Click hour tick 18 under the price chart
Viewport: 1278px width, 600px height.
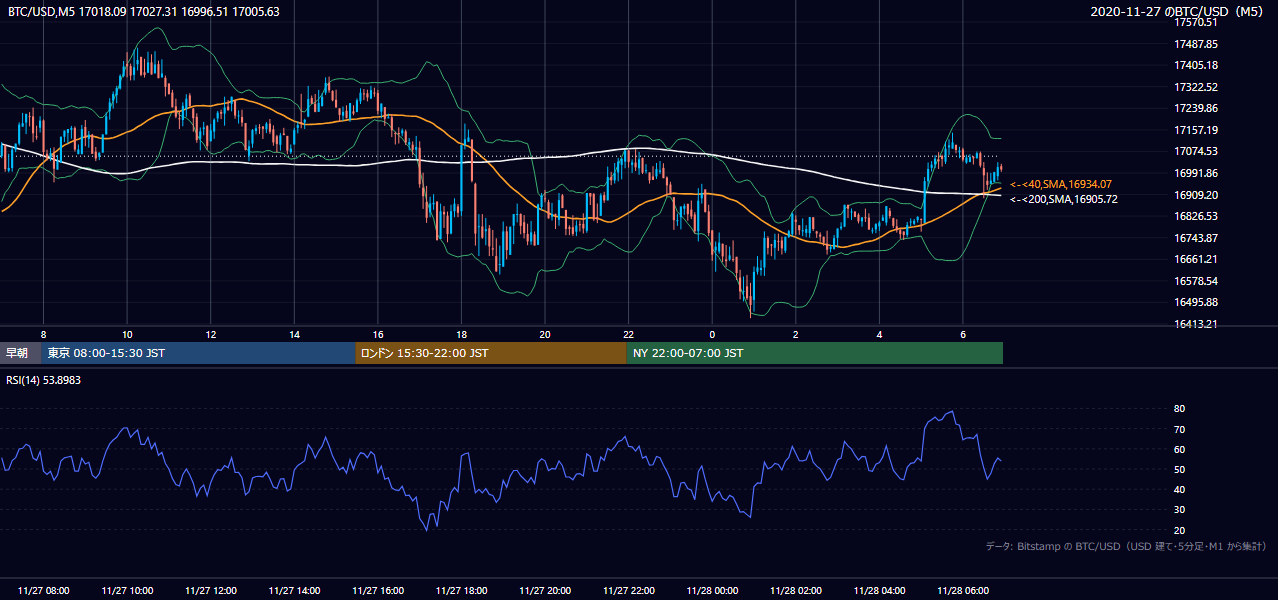point(461,334)
